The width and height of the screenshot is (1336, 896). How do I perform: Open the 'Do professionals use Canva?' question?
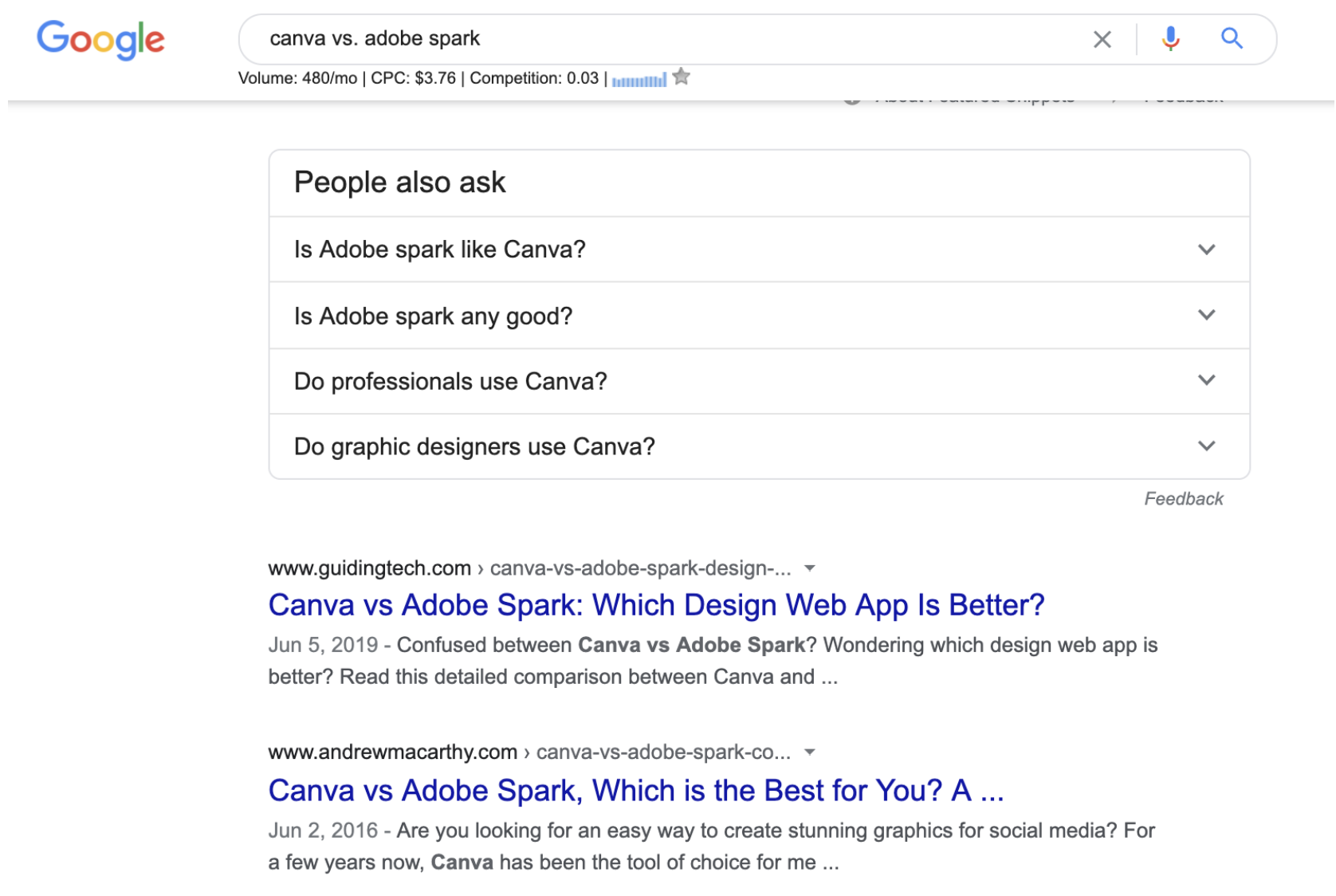[x=450, y=382]
